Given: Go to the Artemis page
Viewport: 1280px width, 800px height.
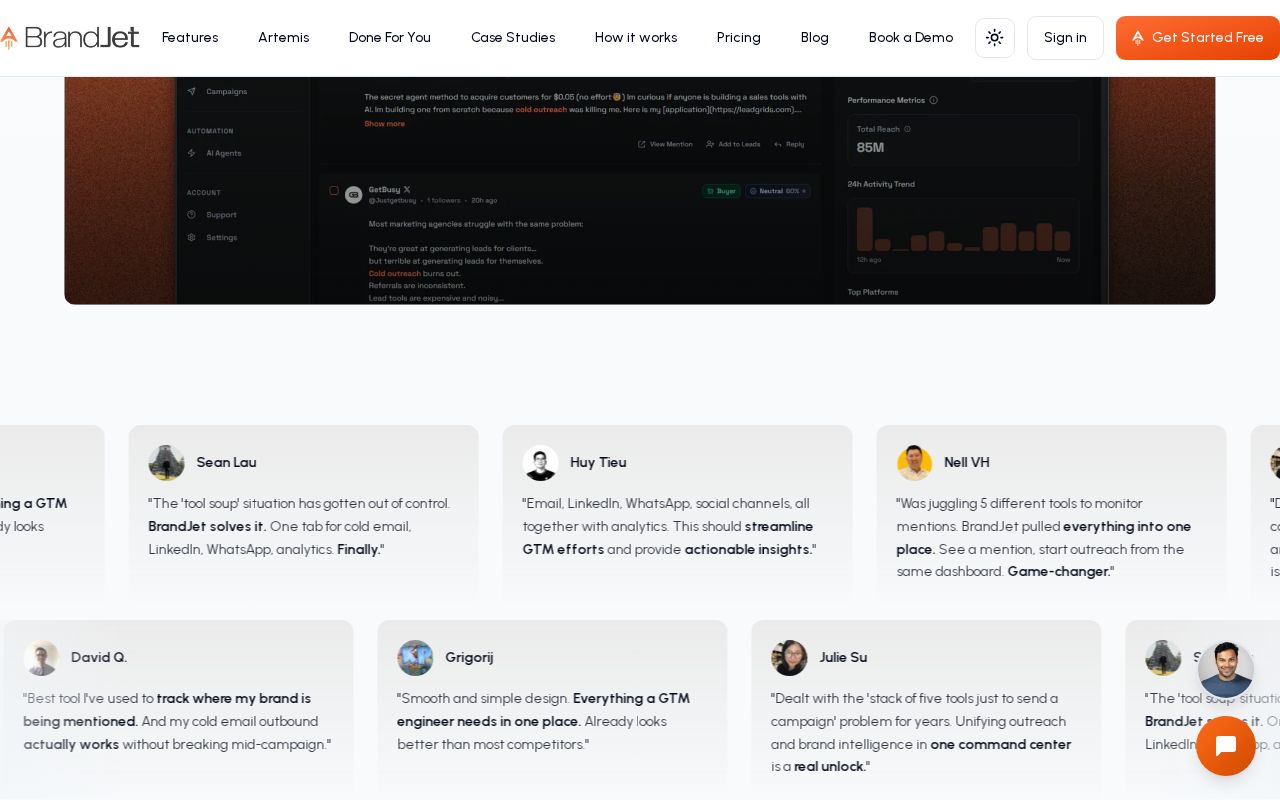Looking at the screenshot, I should point(284,37).
